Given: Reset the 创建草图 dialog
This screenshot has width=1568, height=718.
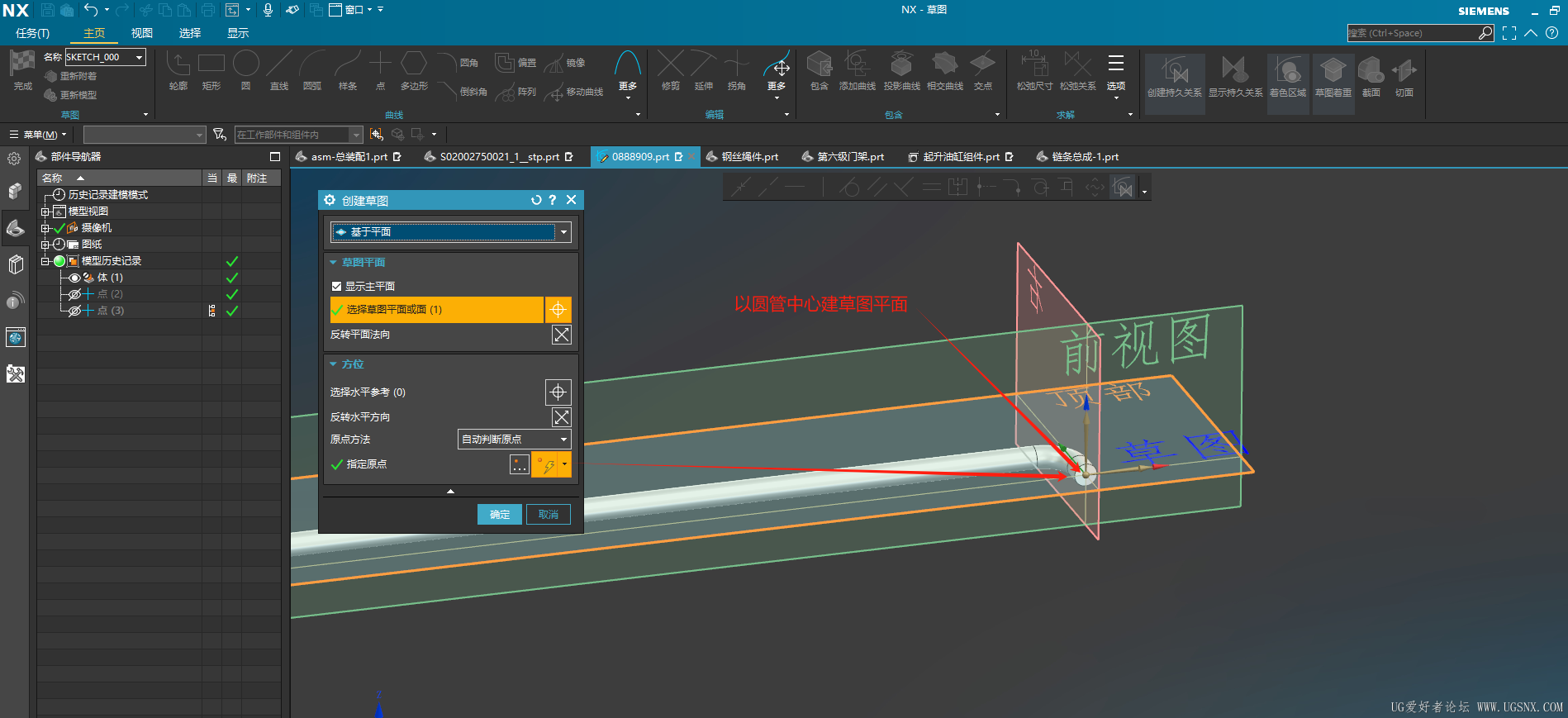Looking at the screenshot, I should pyautogui.click(x=536, y=200).
